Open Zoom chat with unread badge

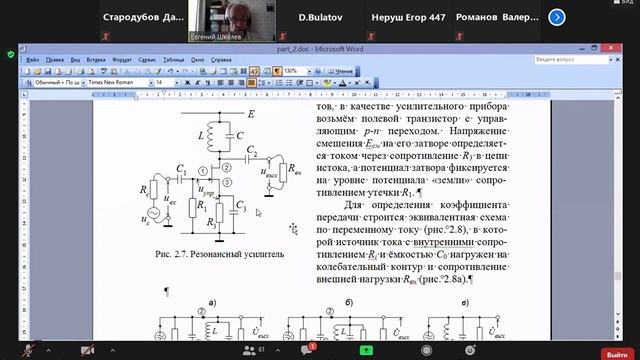tap(308, 350)
